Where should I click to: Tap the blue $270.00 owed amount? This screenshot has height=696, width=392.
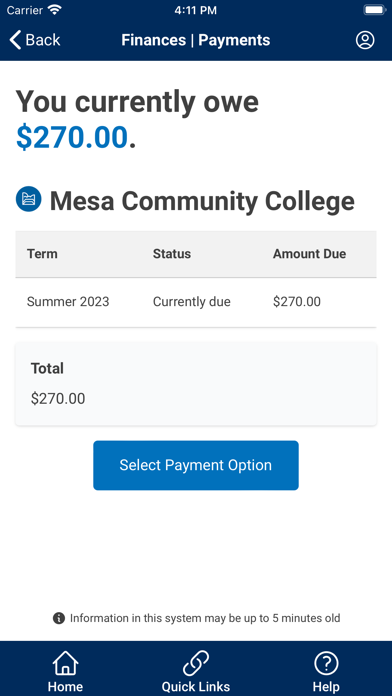pos(72,137)
